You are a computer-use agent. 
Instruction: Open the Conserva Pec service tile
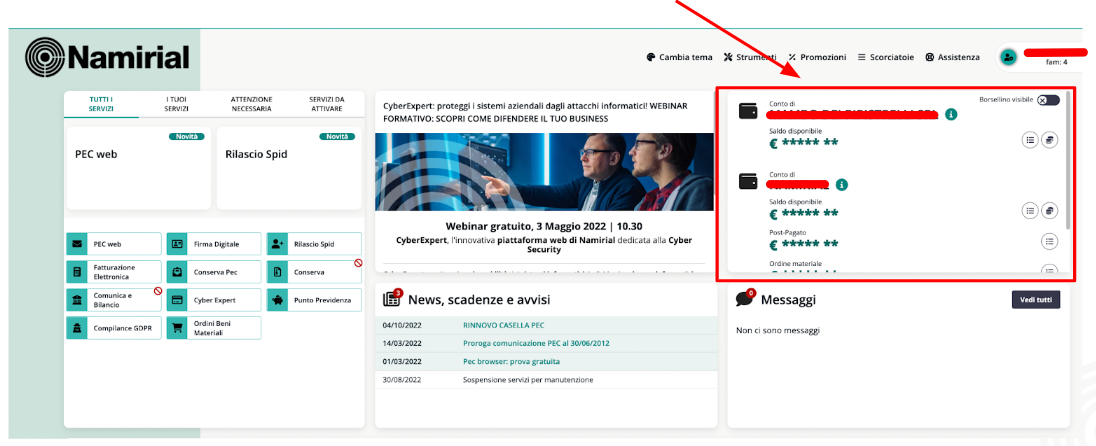(x=214, y=272)
